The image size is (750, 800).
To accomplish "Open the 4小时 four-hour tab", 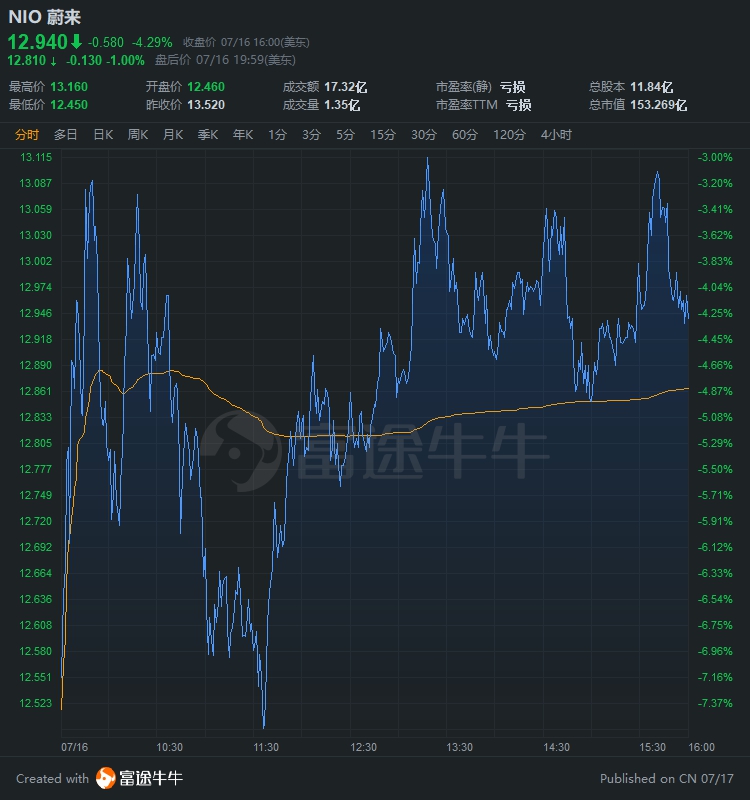I will pos(556,135).
